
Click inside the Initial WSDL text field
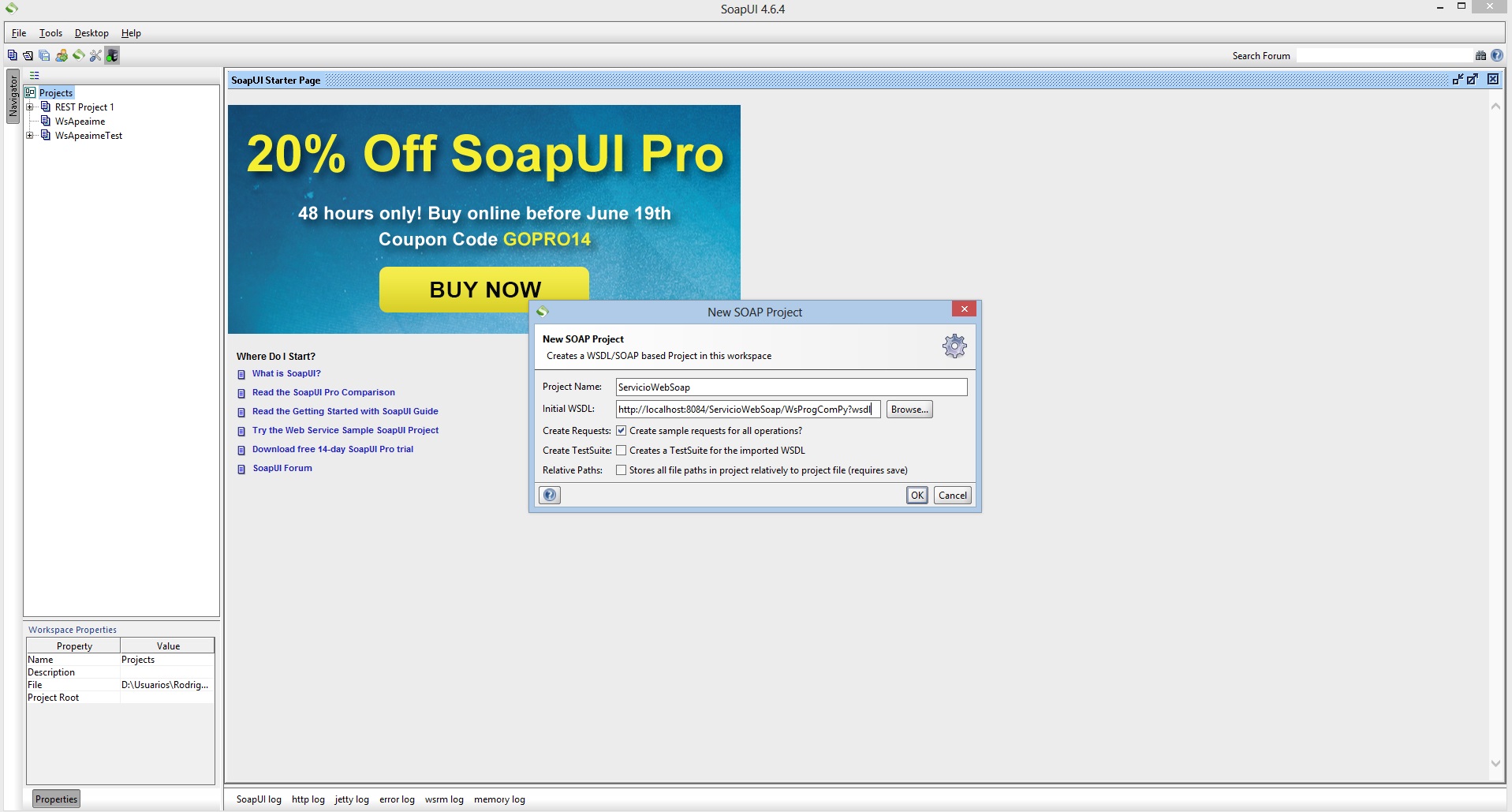[x=745, y=409]
